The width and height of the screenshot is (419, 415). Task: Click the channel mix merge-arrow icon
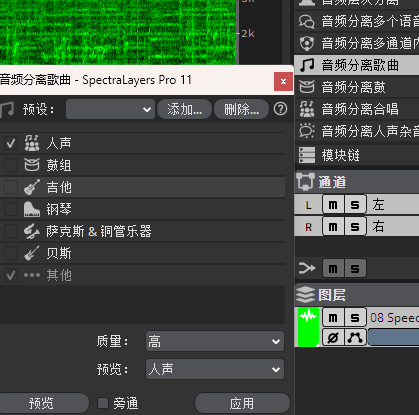307,268
